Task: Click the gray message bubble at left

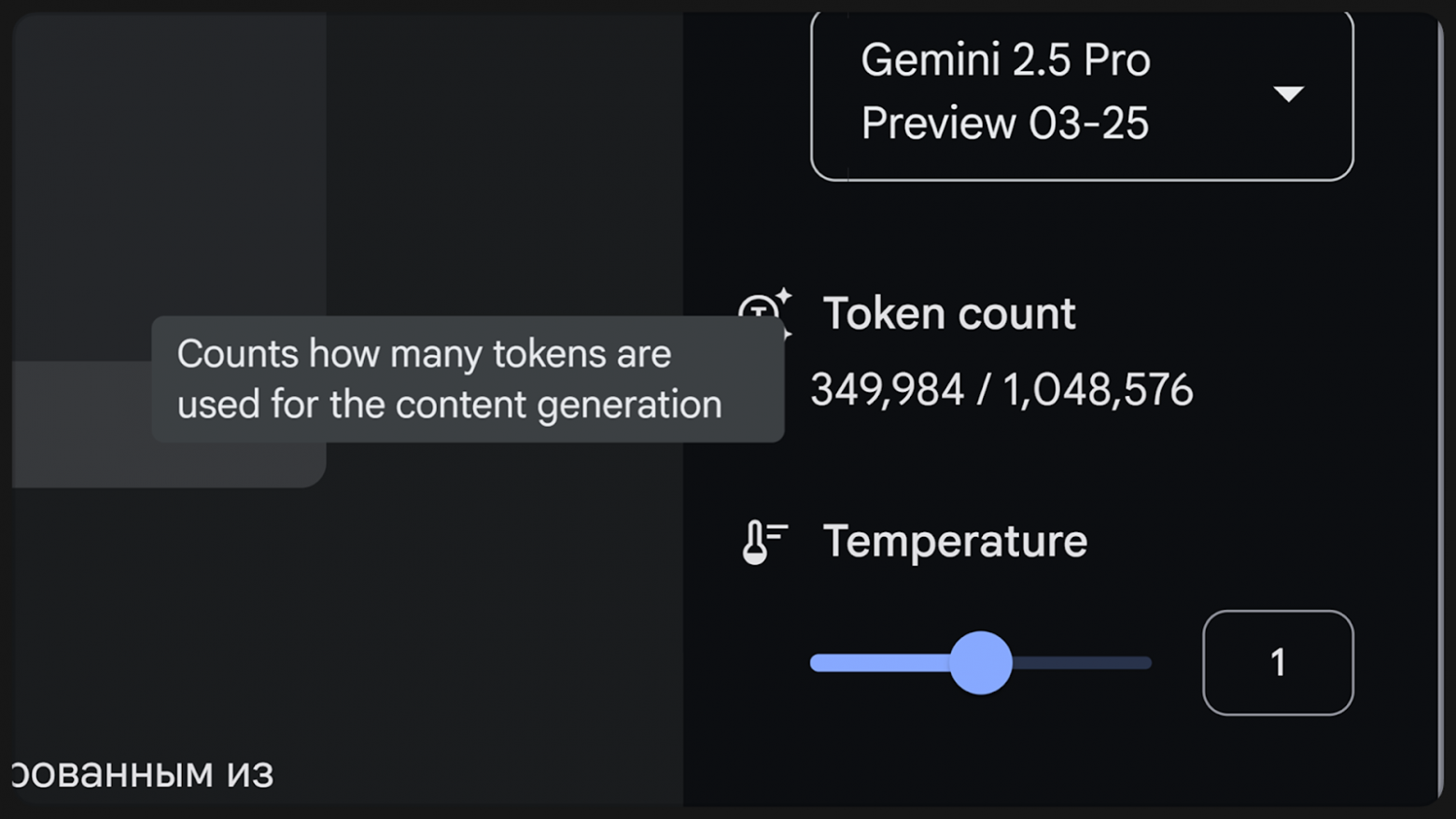Action: (168, 187)
